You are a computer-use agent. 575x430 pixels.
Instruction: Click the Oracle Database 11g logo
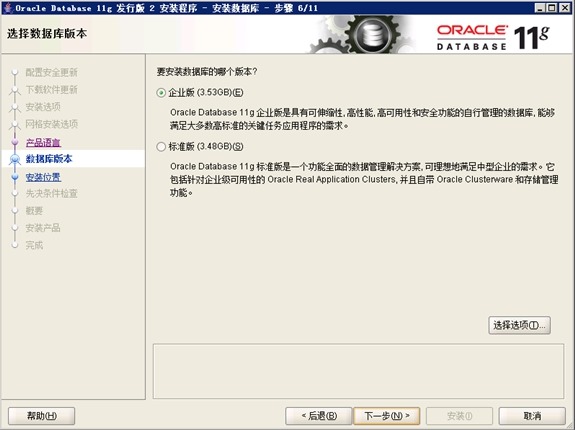click(x=493, y=37)
